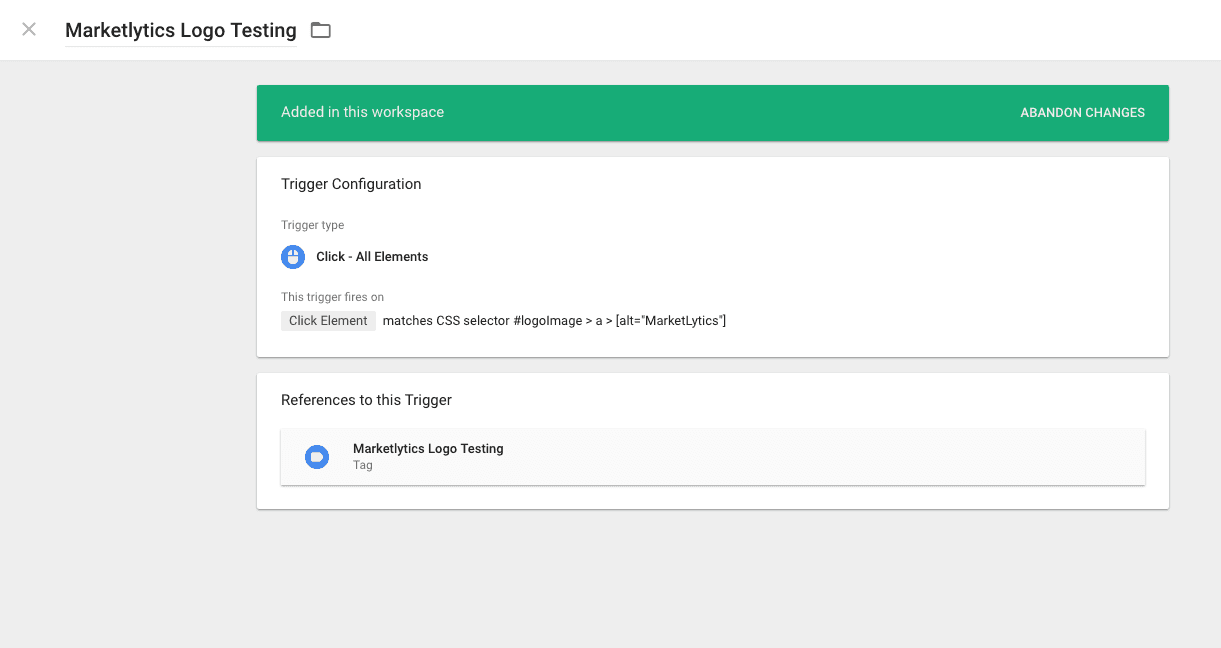This screenshot has height=648, width=1221.
Task: Edit the CSS selector condition text
Action: (x=555, y=320)
